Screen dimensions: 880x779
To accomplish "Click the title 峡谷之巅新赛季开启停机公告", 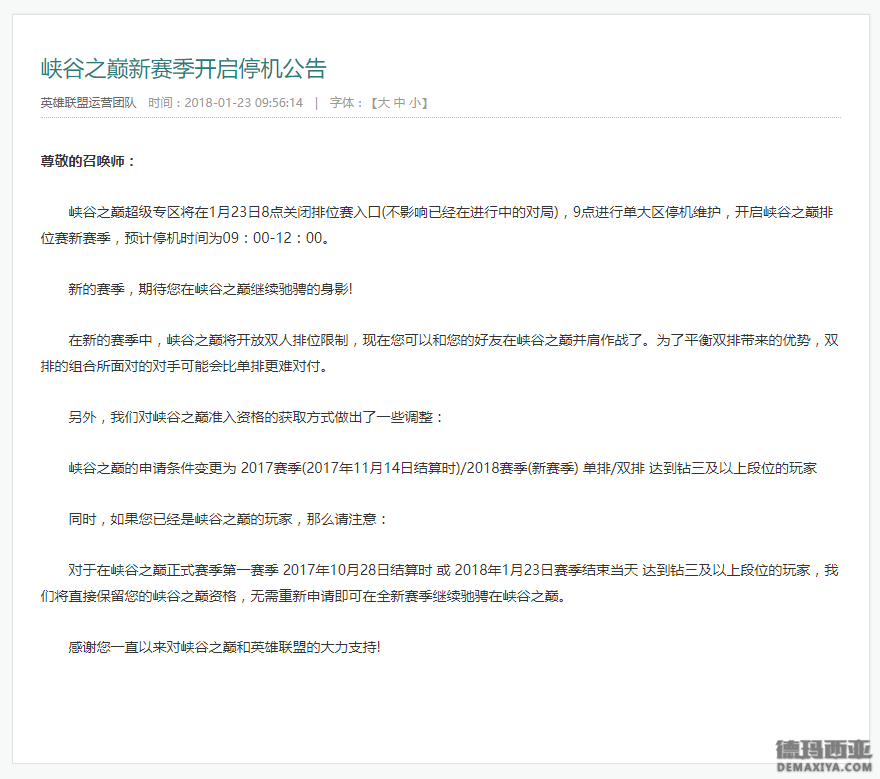I will click(x=184, y=68).
